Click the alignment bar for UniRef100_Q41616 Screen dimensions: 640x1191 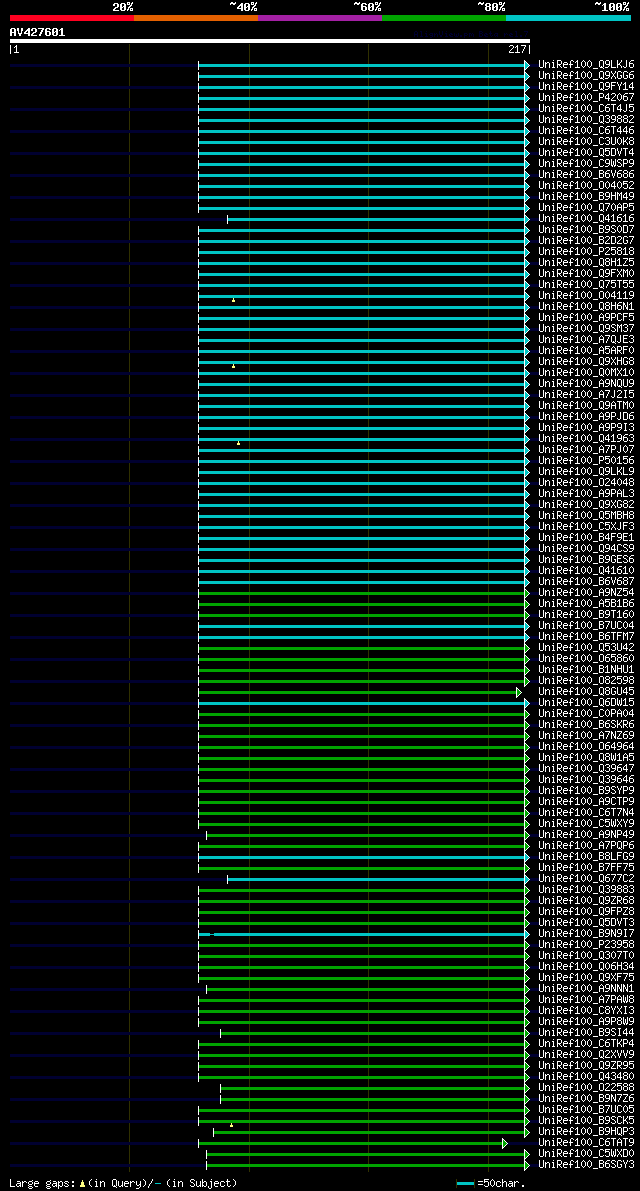[378, 219]
